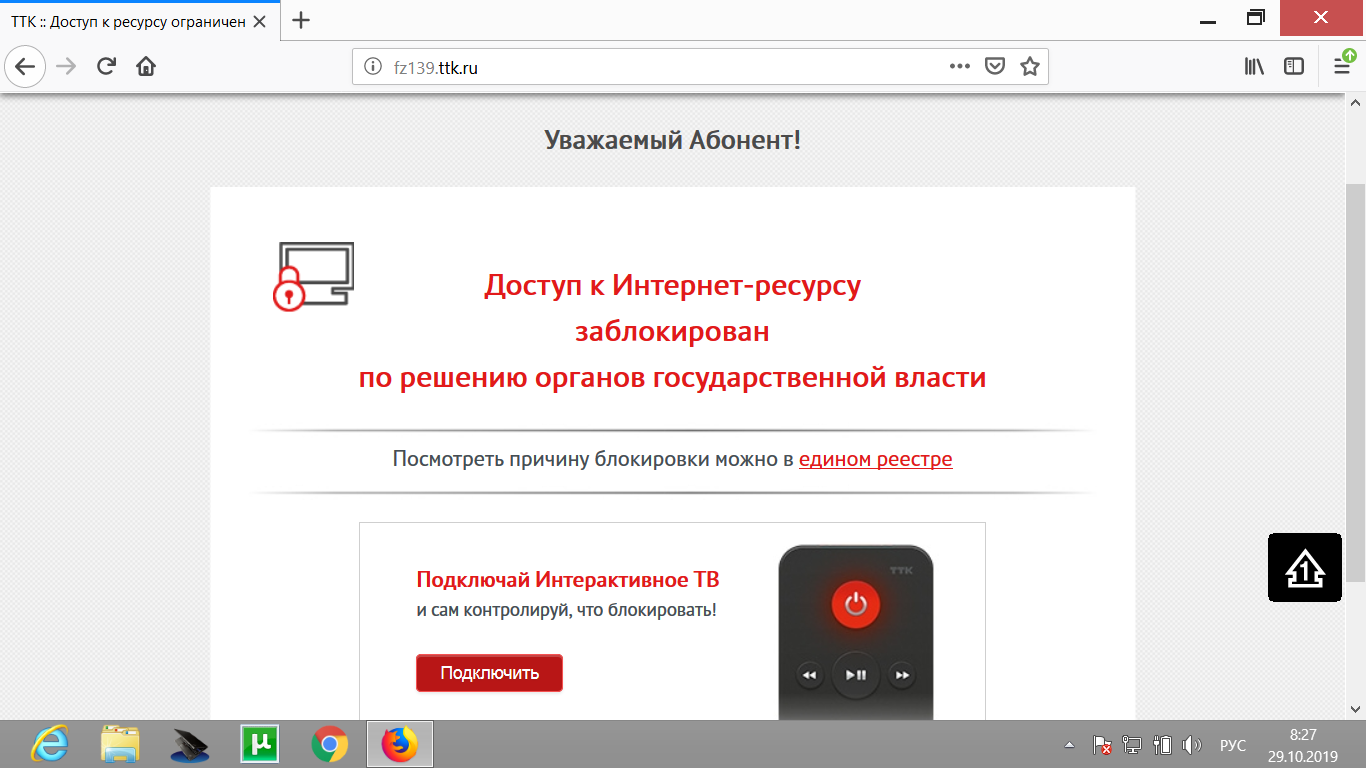Save the page to Pocket
This screenshot has width=1366, height=768.
tap(995, 67)
